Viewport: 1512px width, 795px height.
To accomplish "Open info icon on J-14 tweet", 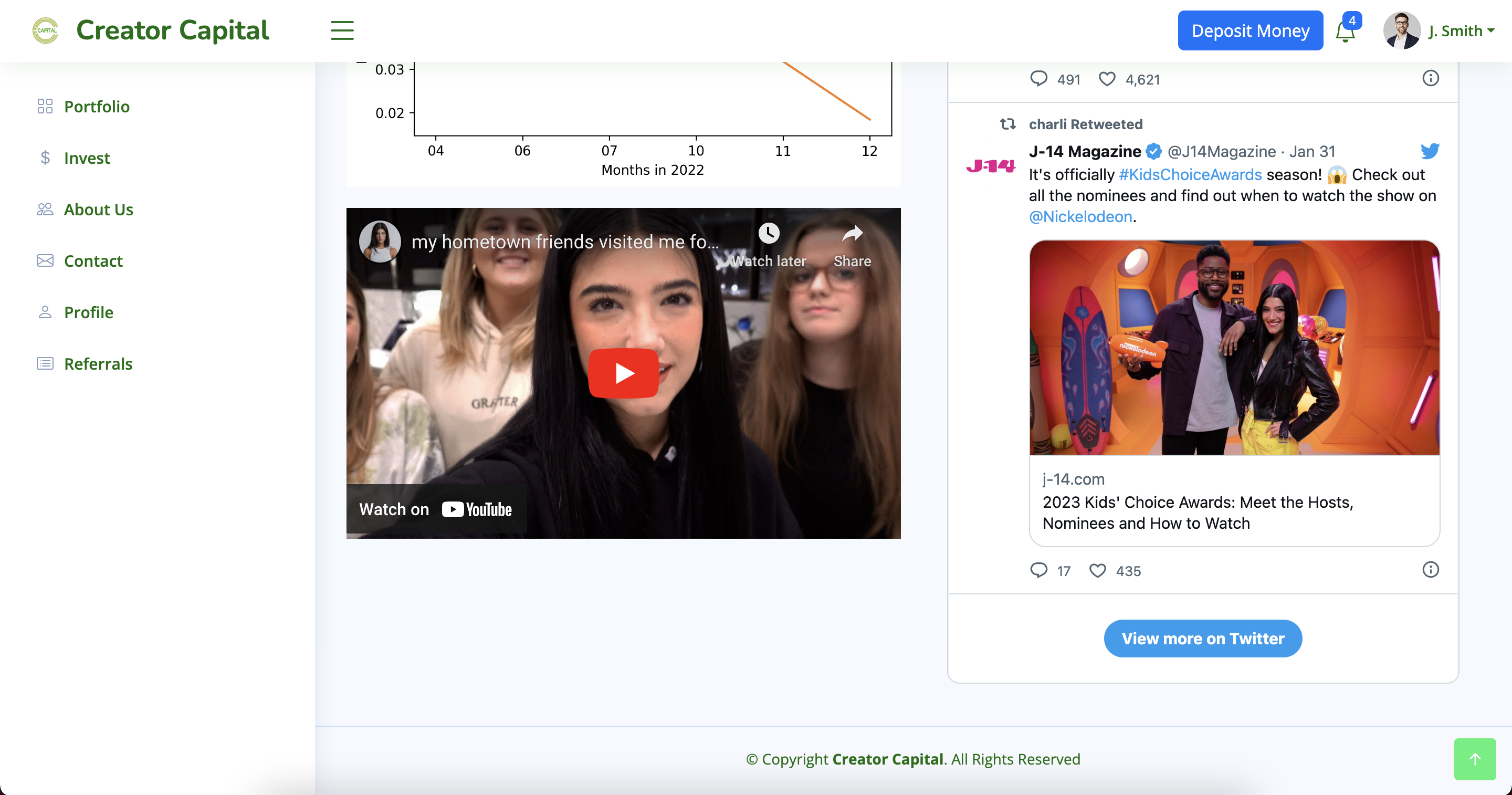I will click(x=1431, y=570).
